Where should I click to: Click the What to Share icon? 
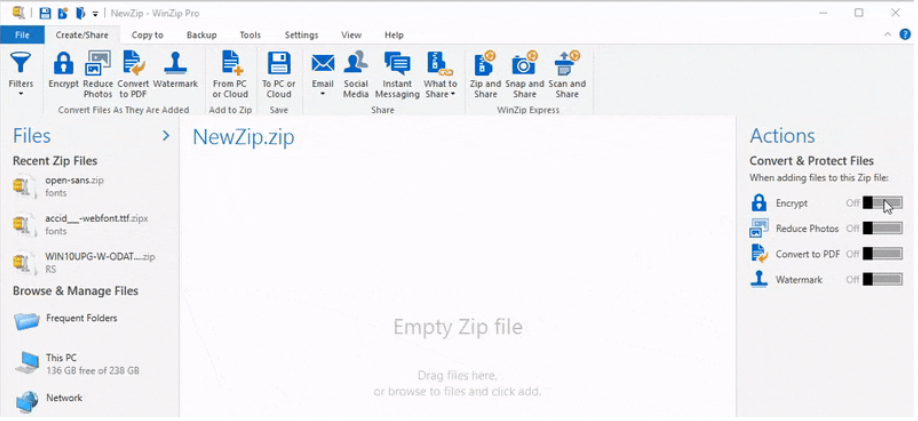(440, 63)
